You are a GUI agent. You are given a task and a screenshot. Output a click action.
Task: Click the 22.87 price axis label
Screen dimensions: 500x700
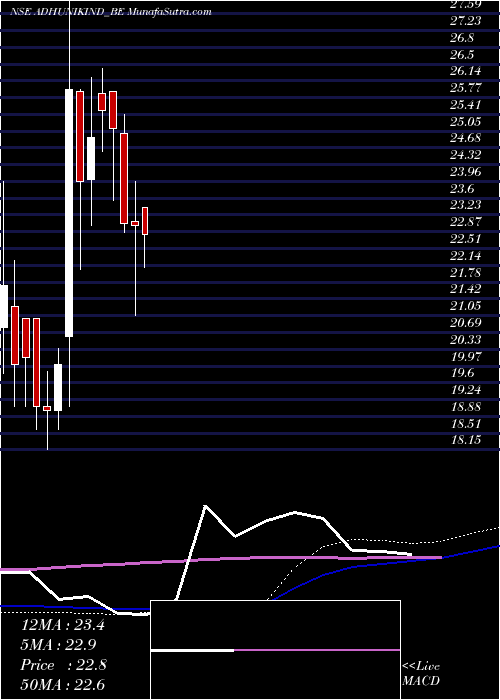[x=465, y=222]
